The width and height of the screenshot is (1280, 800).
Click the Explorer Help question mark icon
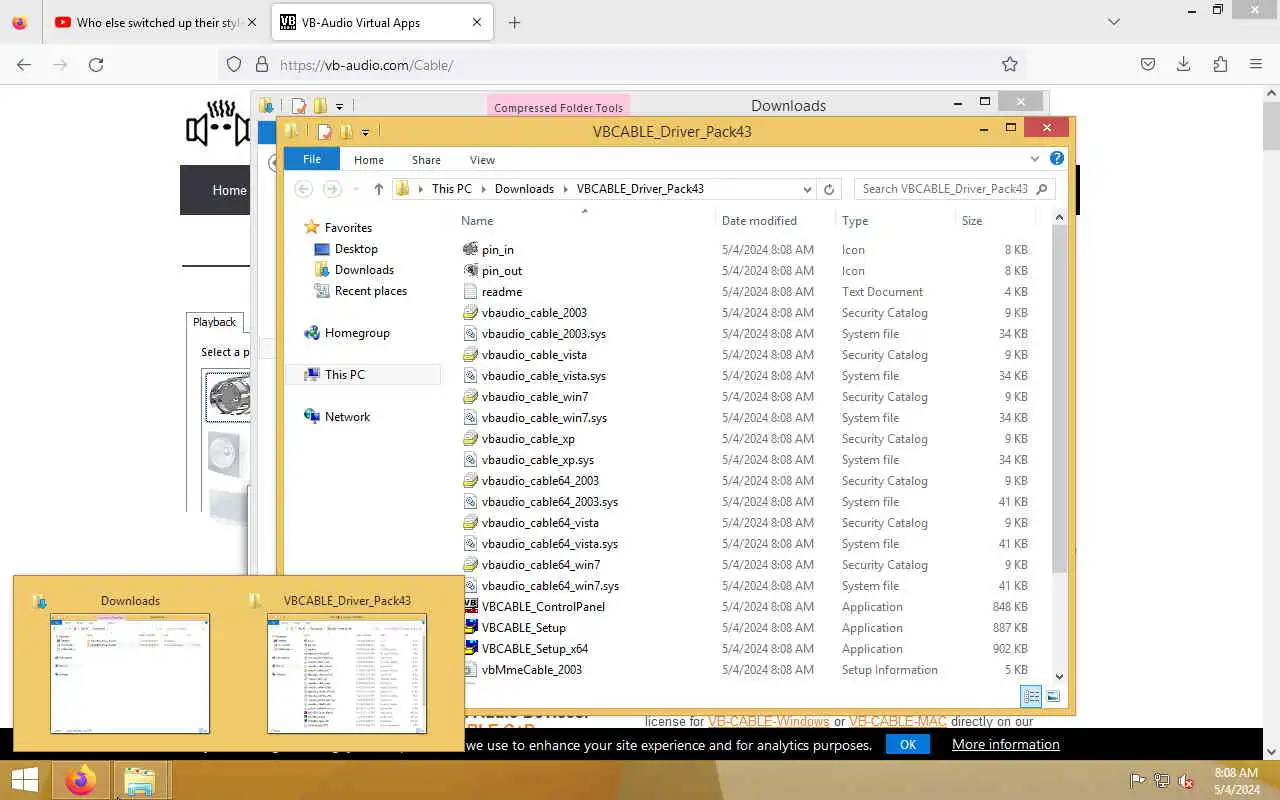(x=1057, y=158)
